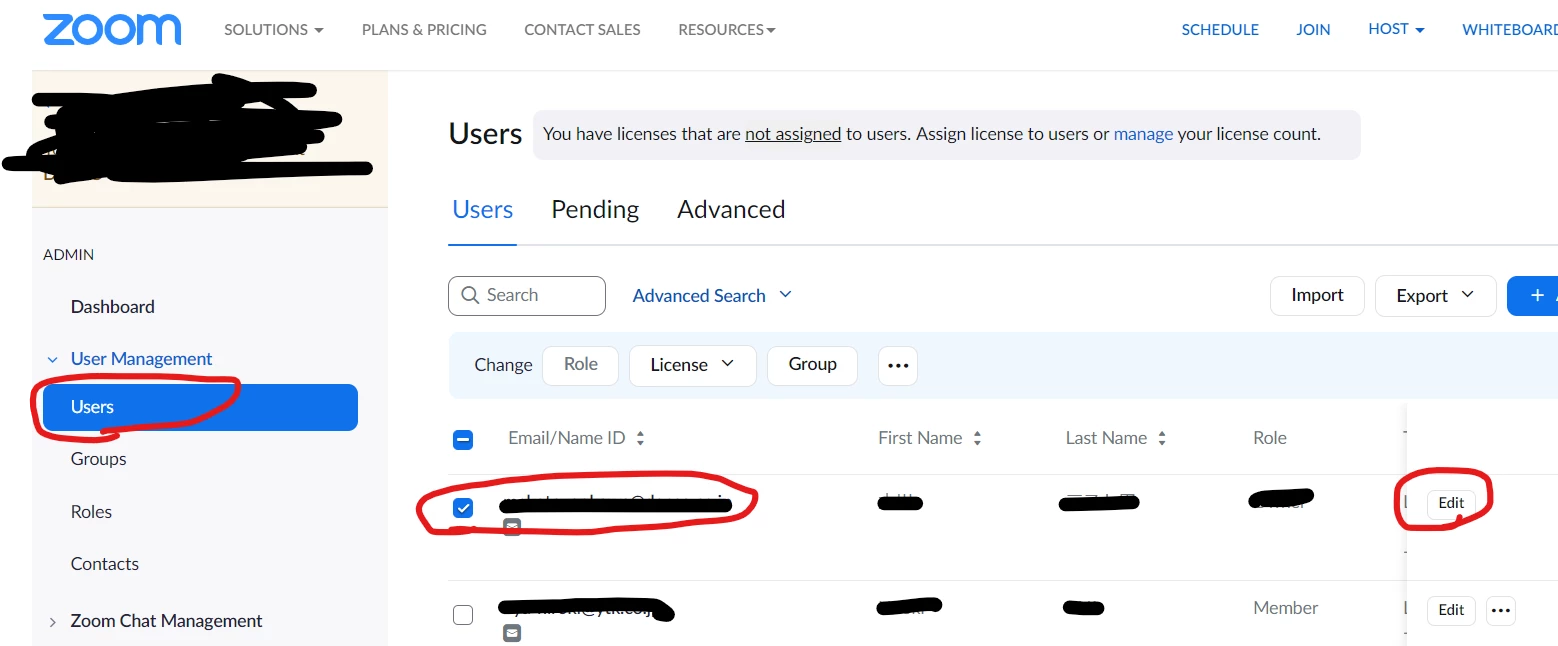The height and width of the screenshot is (646, 1558).
Task: Open the three-dots menu in the Change bar
Action: click(x=898, y=366)
